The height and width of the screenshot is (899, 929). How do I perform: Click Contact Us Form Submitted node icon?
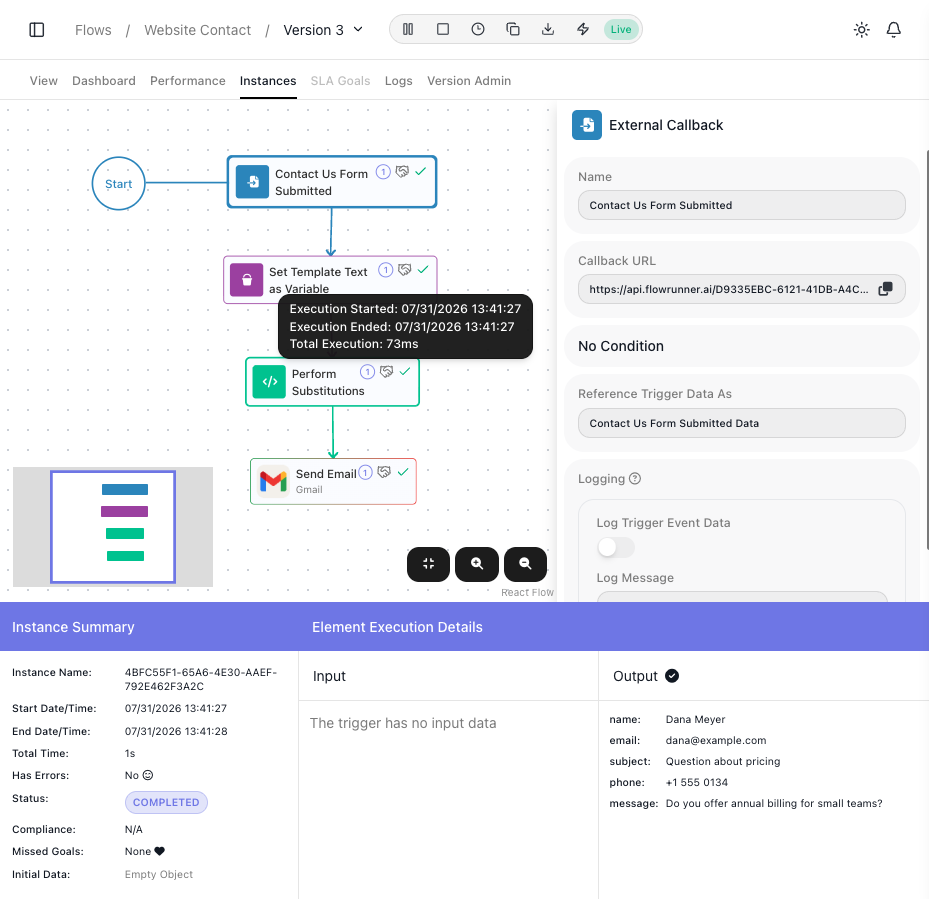click(252, 181)
